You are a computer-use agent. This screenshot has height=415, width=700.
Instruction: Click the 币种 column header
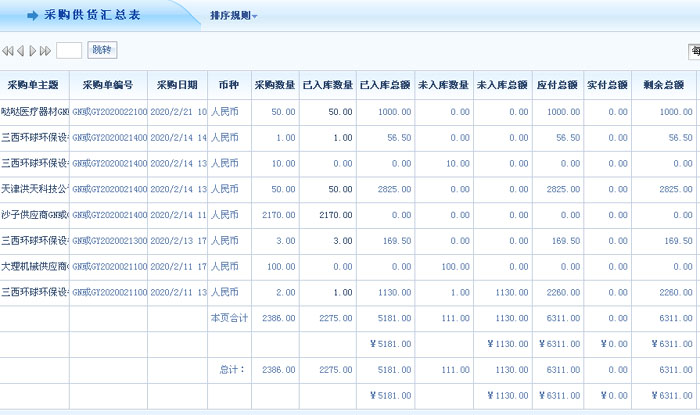228,86
